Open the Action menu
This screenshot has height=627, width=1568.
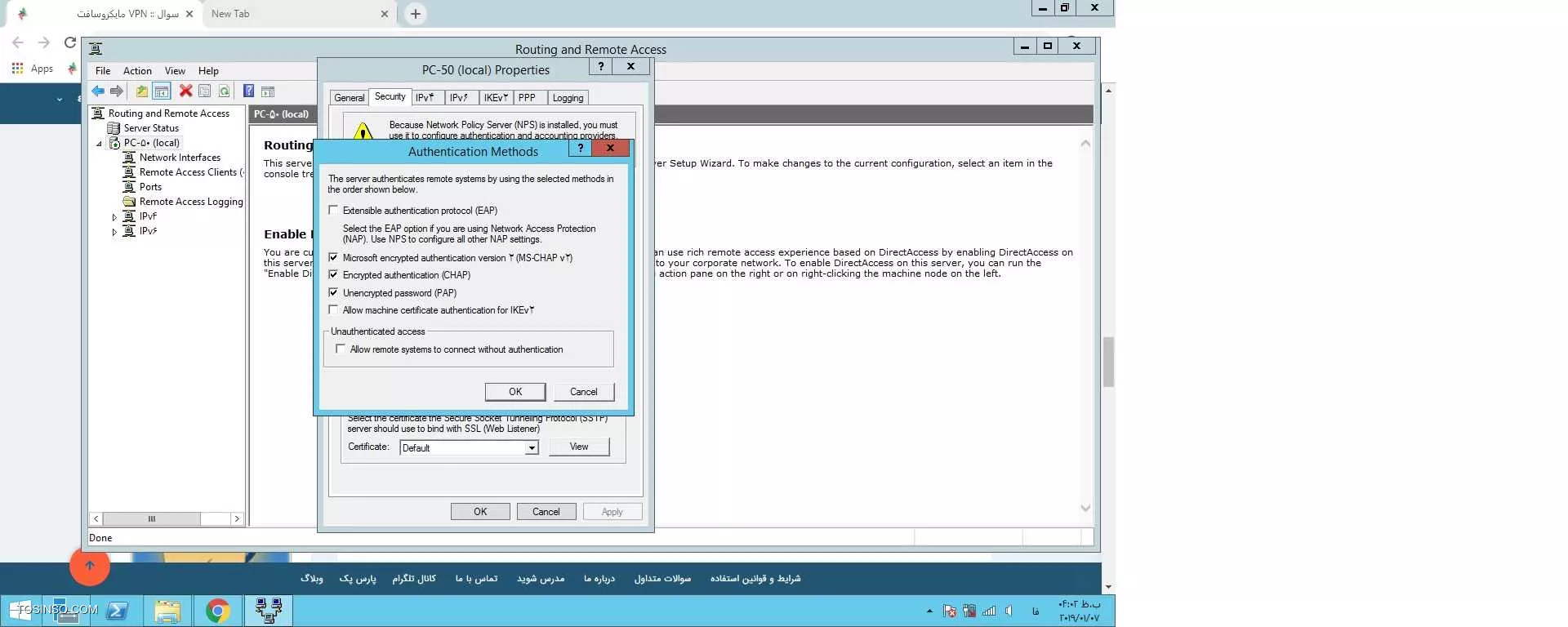tap(137, 71)
